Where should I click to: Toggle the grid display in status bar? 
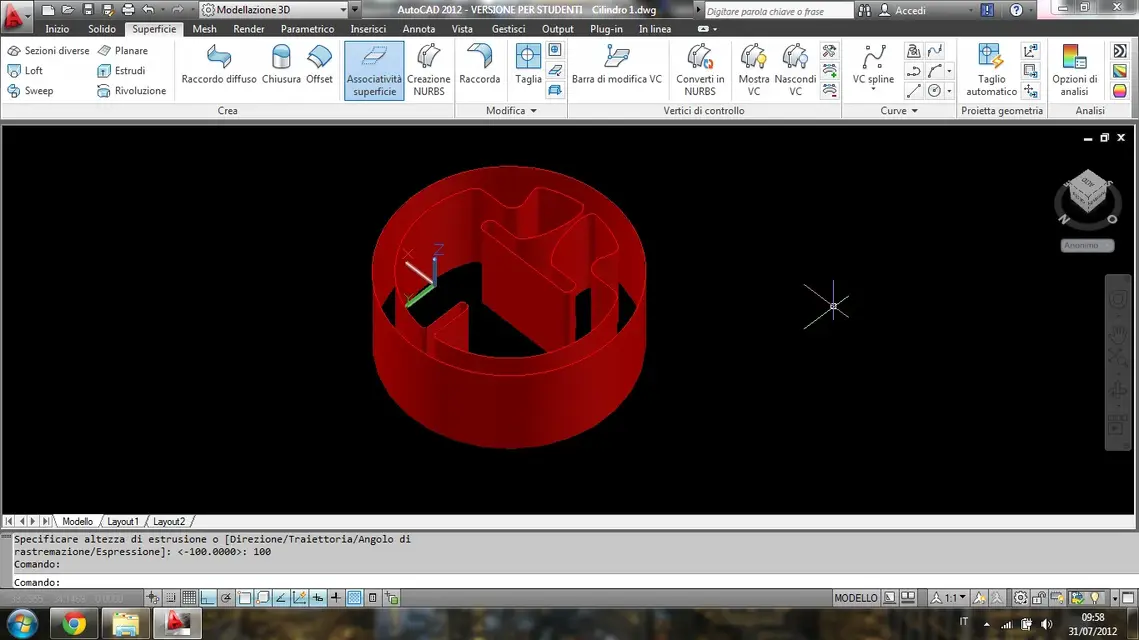coord(189,598)
